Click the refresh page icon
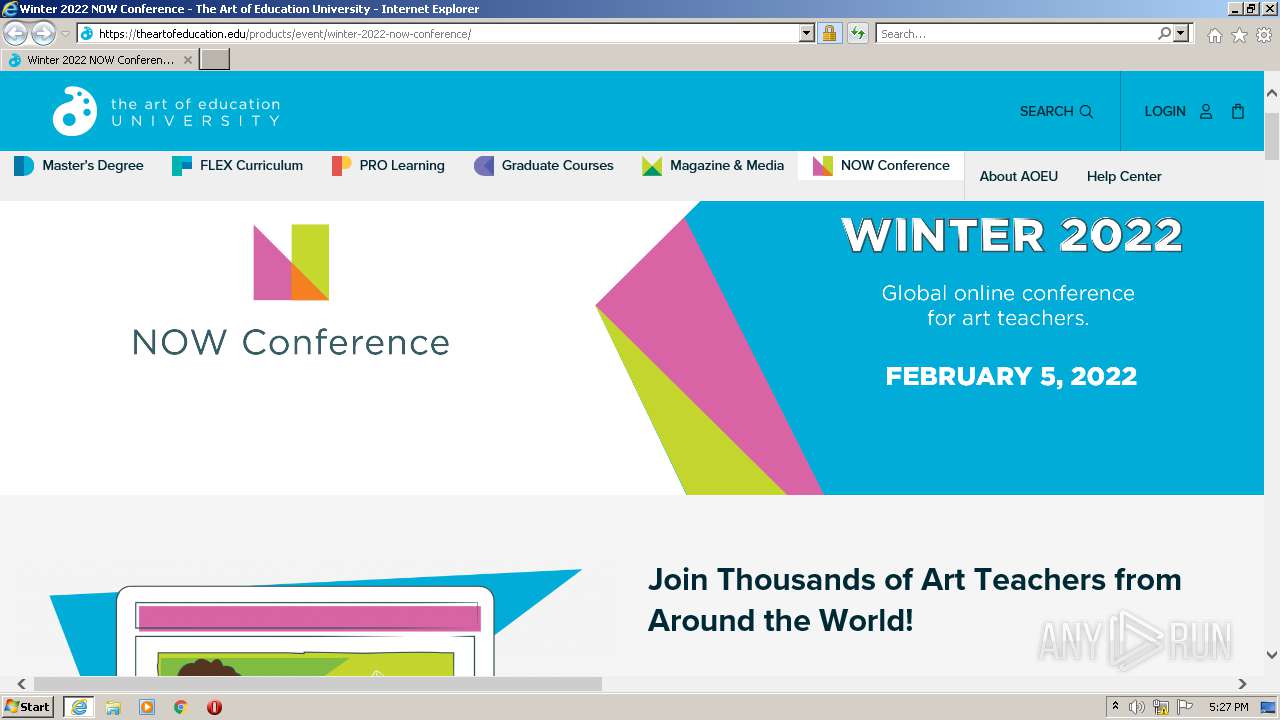This screenshot has height=720, width=1280. pyautogui.click(x=857, y=33)
